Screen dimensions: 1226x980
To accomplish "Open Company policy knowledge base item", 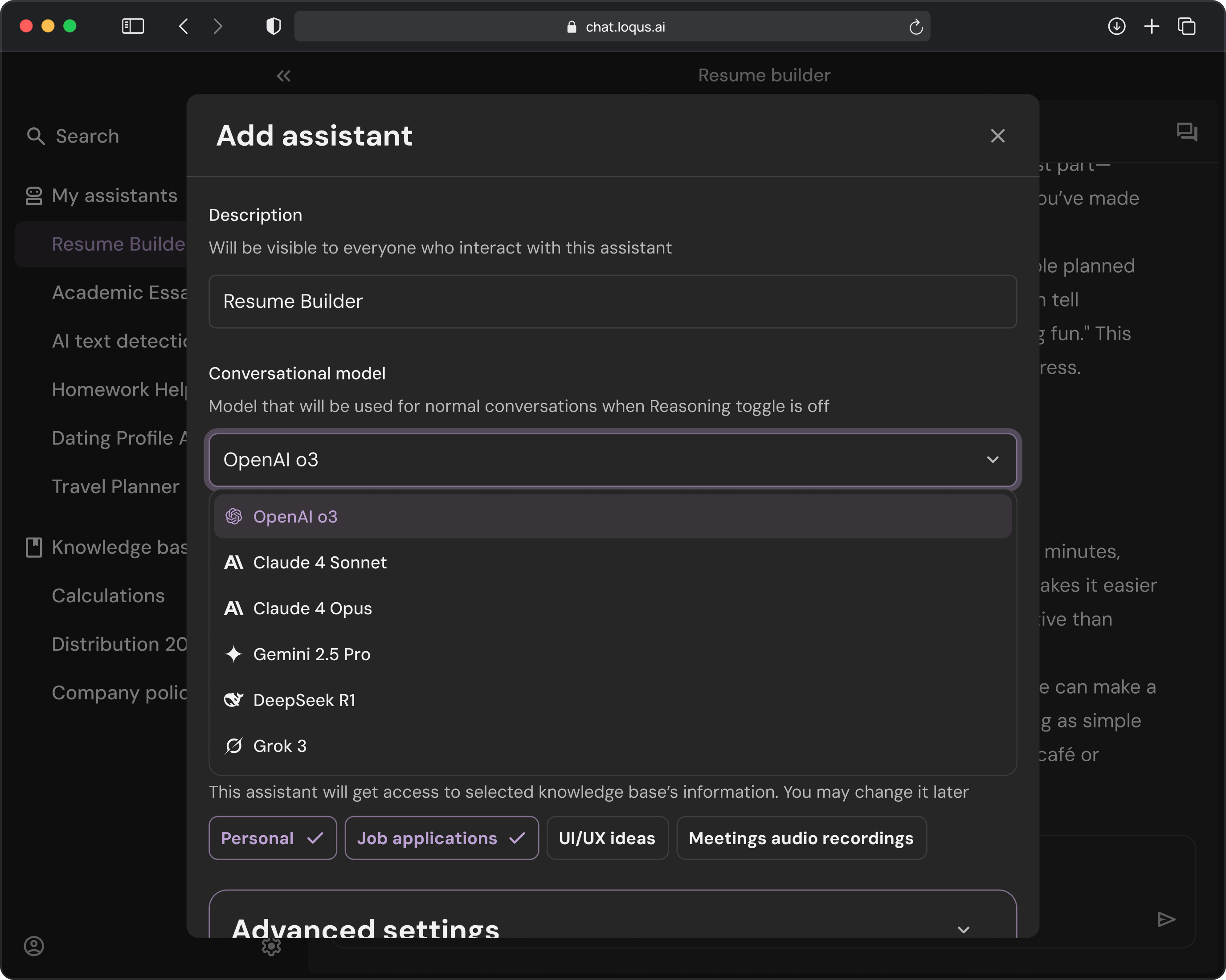I will 119,692.
